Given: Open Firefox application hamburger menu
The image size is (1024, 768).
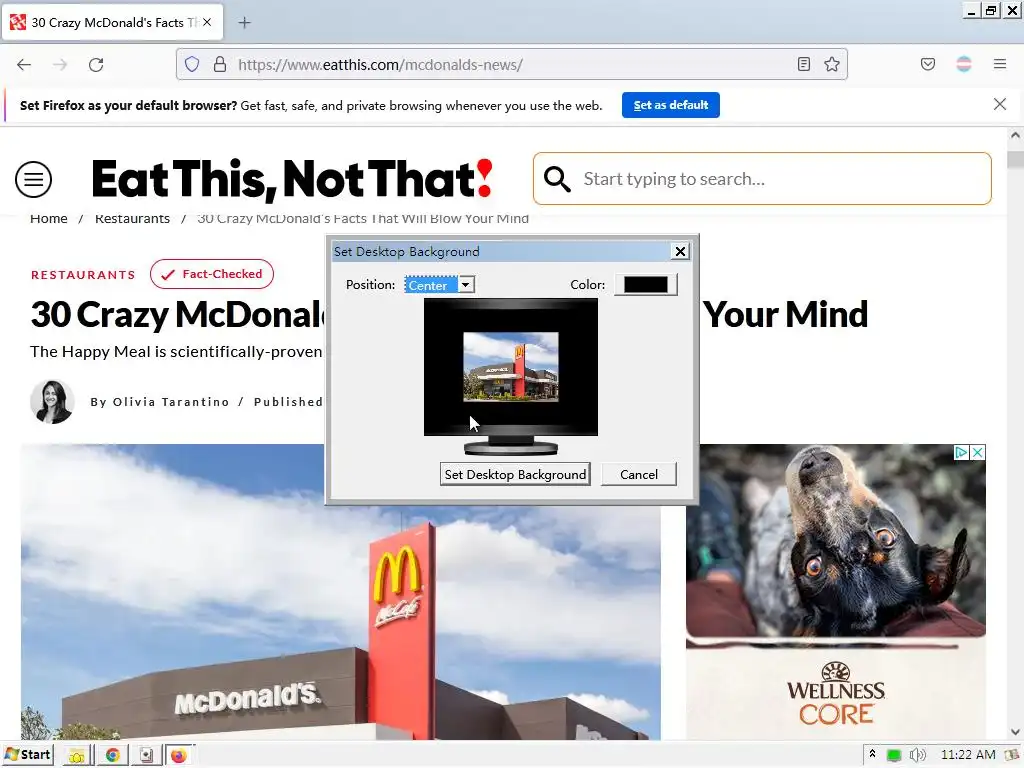Looking at the screenshot, I should [1000, 64].
